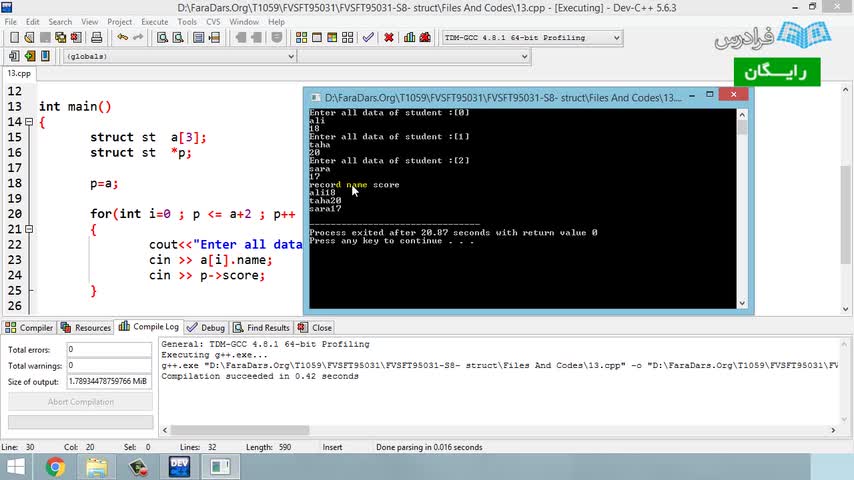Viewport: 854px width, 480px height.
Task: Click the Total warnings field
Action: pyautogui.click(x=109, y=365)
